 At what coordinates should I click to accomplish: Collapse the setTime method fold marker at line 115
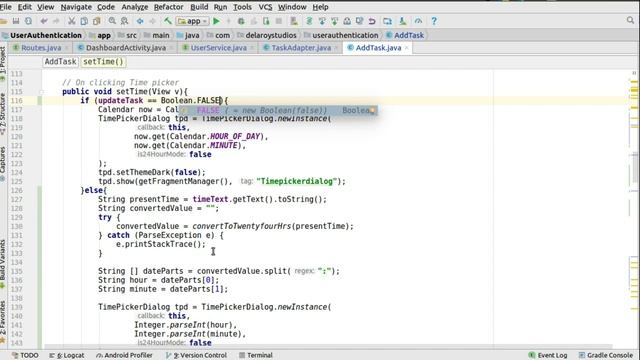42,92
